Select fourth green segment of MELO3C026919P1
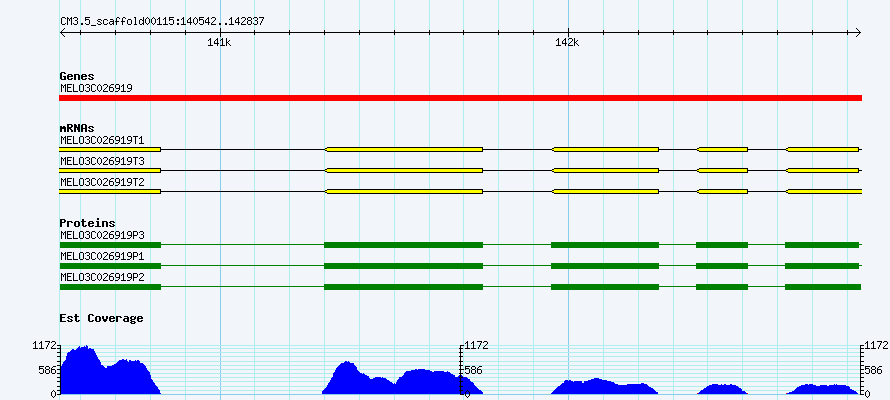 tap(722, 266)
